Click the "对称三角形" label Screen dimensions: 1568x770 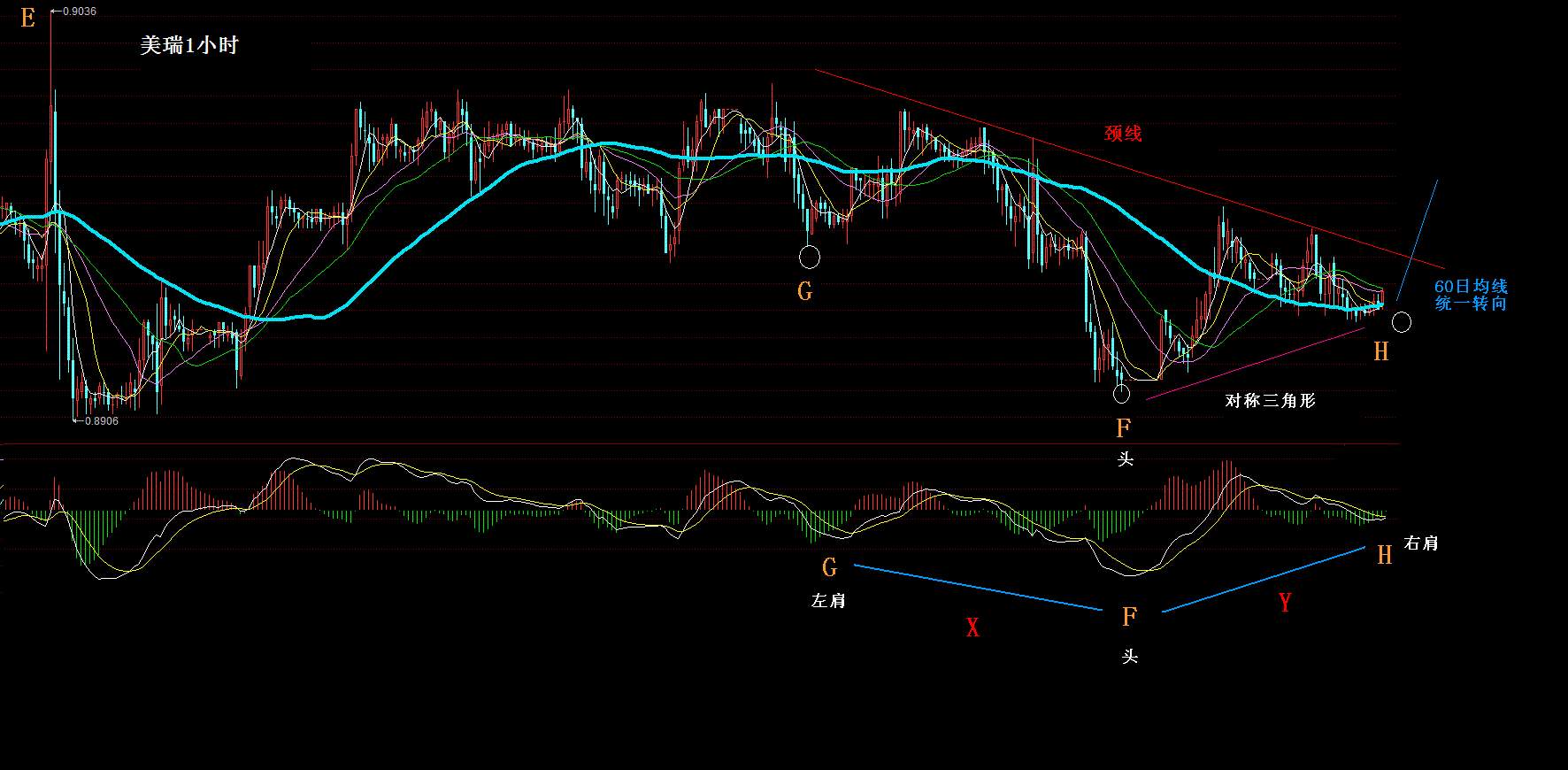click(1270, 401)
